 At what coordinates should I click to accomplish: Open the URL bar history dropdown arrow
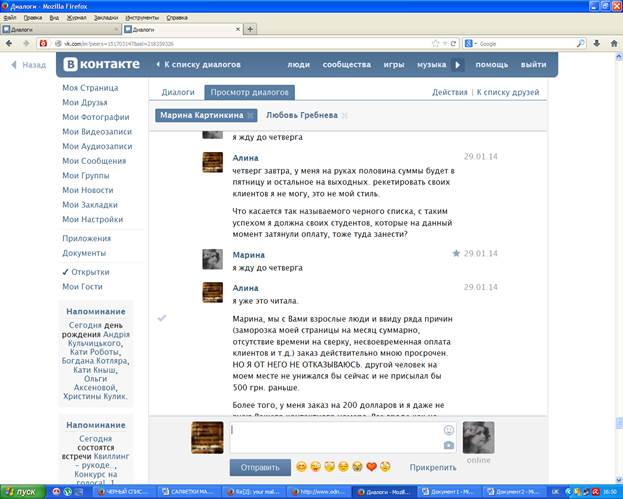pos(445,44)
